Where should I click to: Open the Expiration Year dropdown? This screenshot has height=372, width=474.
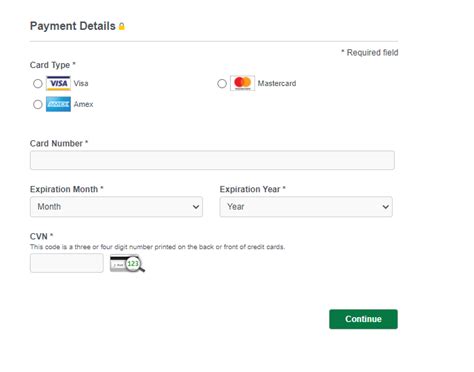coord(306,207)
